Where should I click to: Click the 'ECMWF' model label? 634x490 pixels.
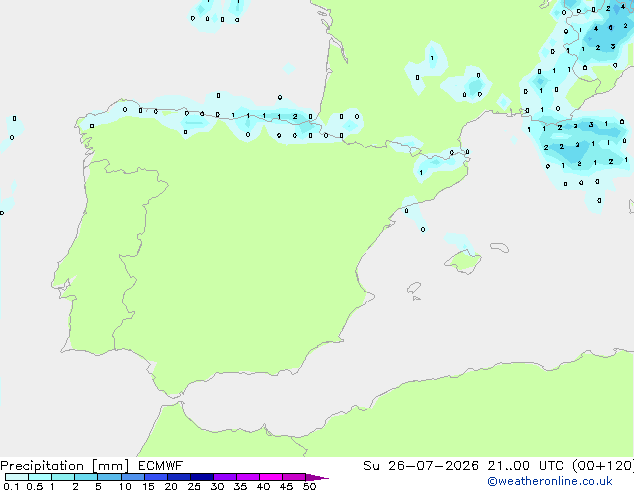pyautogui.click(x=161, y=466)
